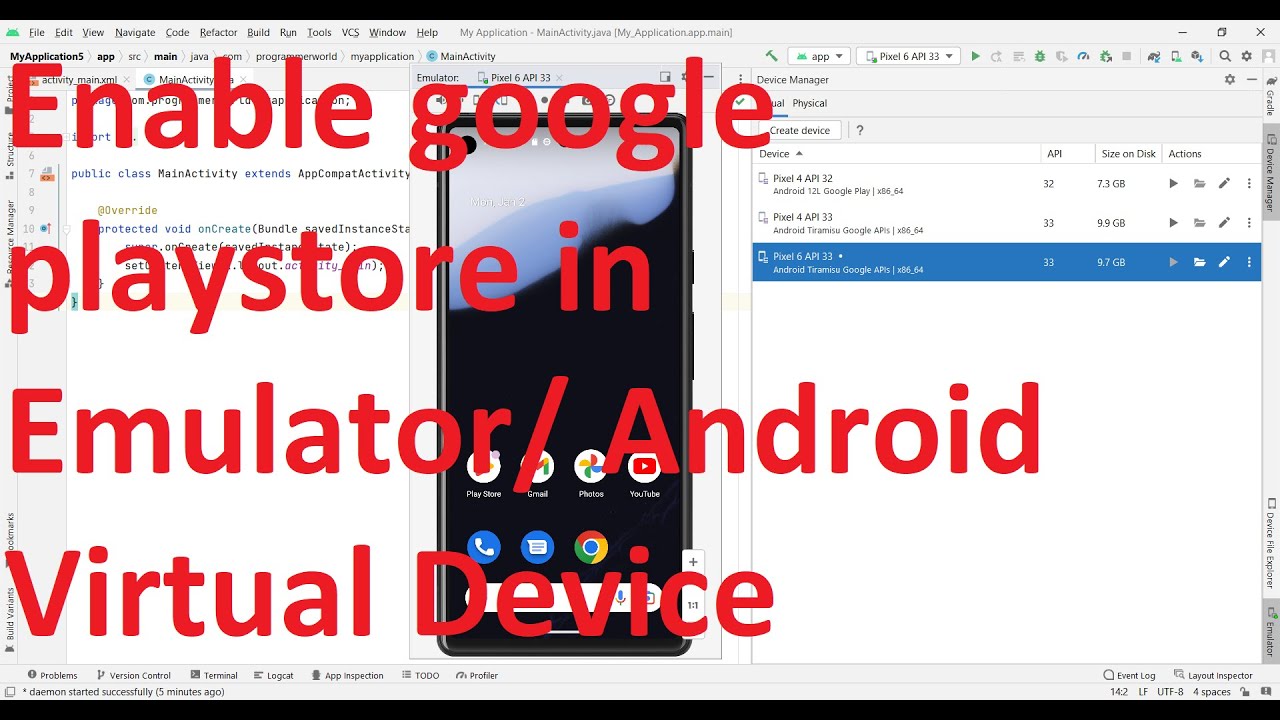Open Search Everywhere magnifier icon
The width and height of the screenshot is (1280, 720).
pyautogui.click(x=1225, y=56)
